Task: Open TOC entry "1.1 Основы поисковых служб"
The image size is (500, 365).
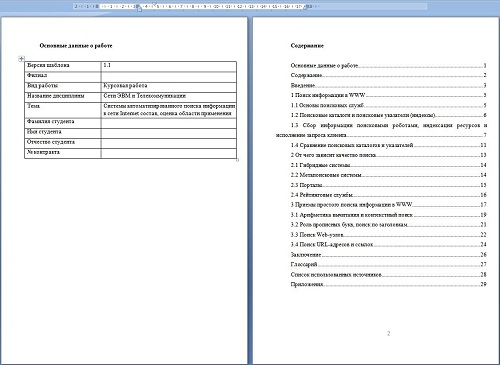Action: tap(388, 105)
